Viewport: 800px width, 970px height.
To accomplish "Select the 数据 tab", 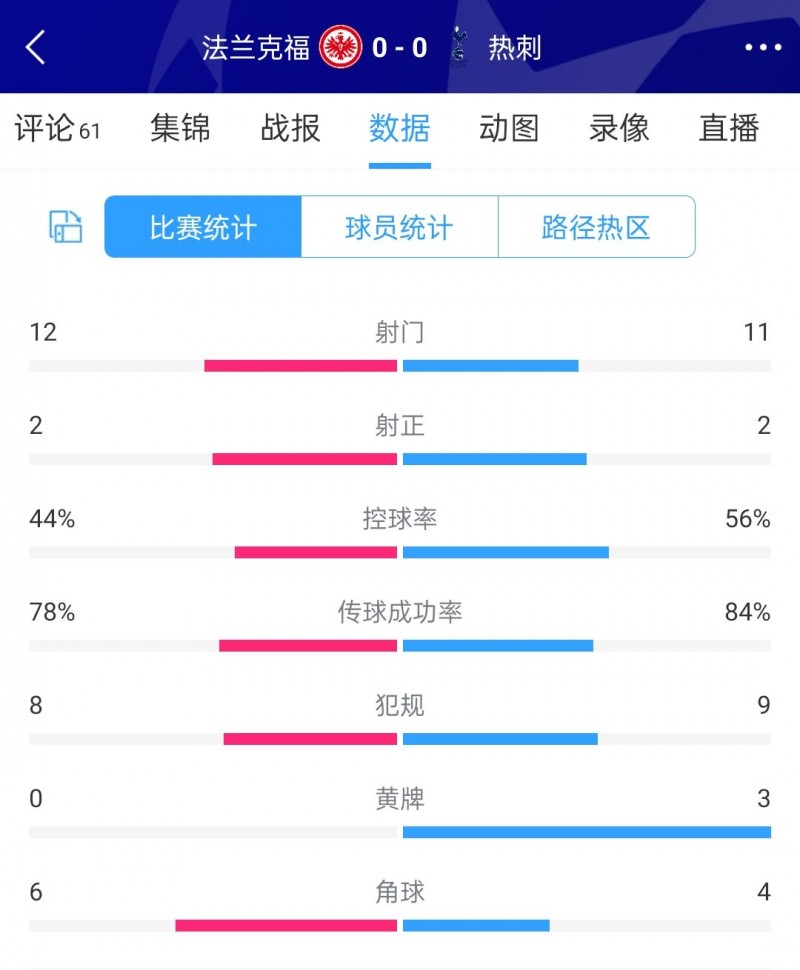I will click(400, 129).
